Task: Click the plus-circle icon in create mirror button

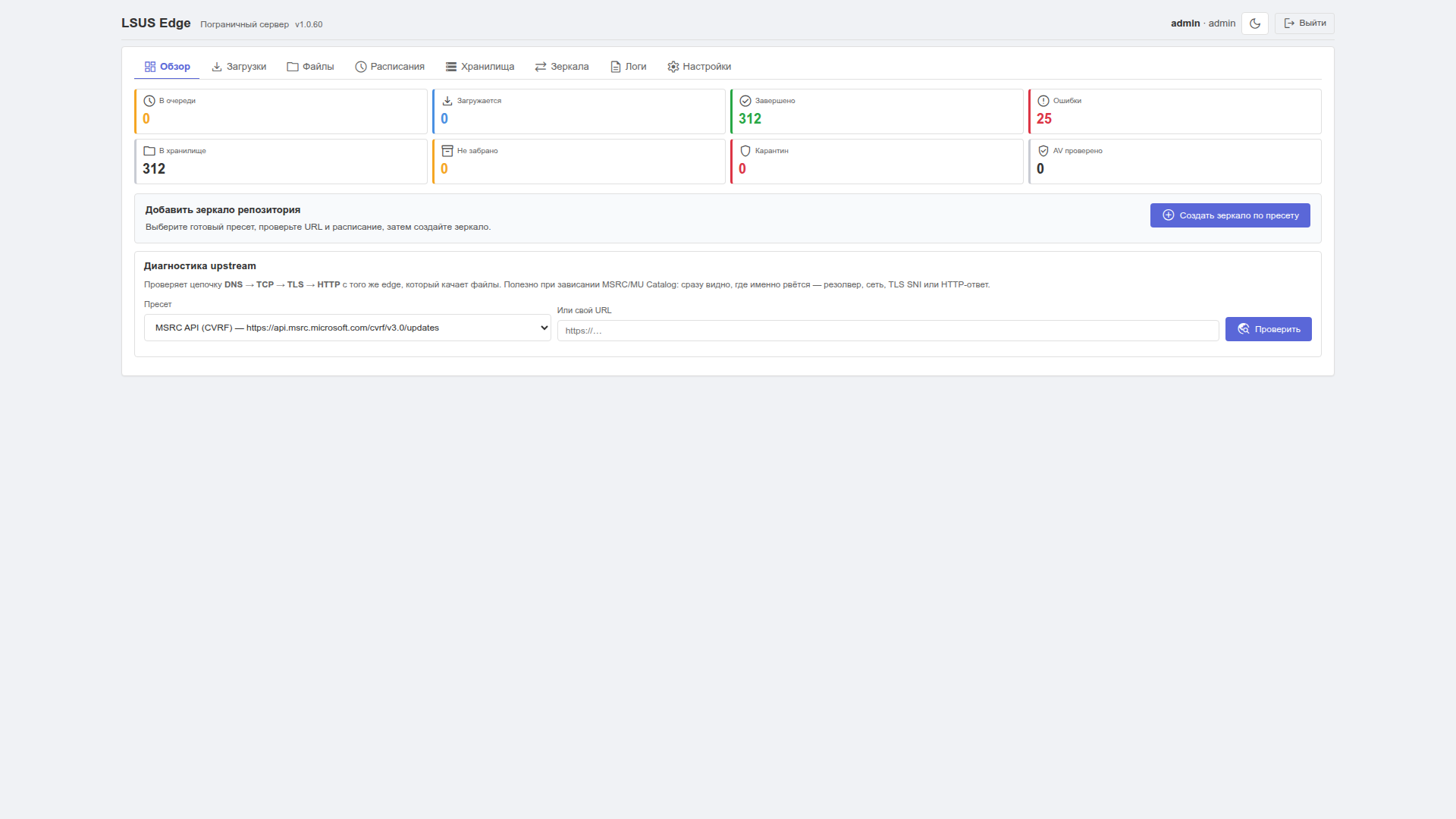Action: [1169, 215]
